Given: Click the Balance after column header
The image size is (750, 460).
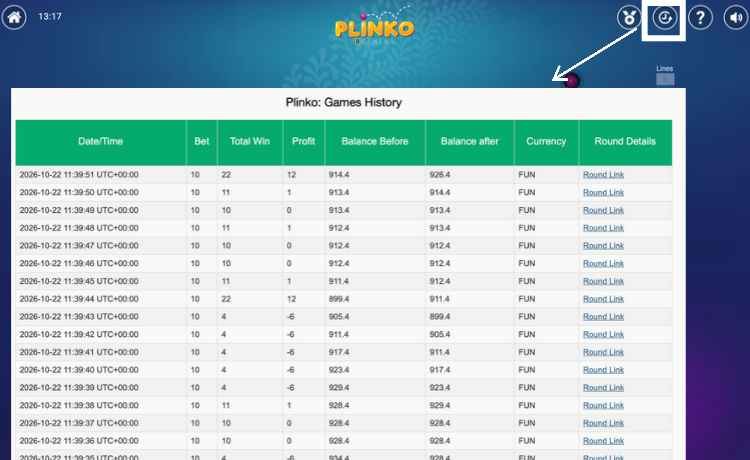Looking at the screenshot, I should click(469, 142).
